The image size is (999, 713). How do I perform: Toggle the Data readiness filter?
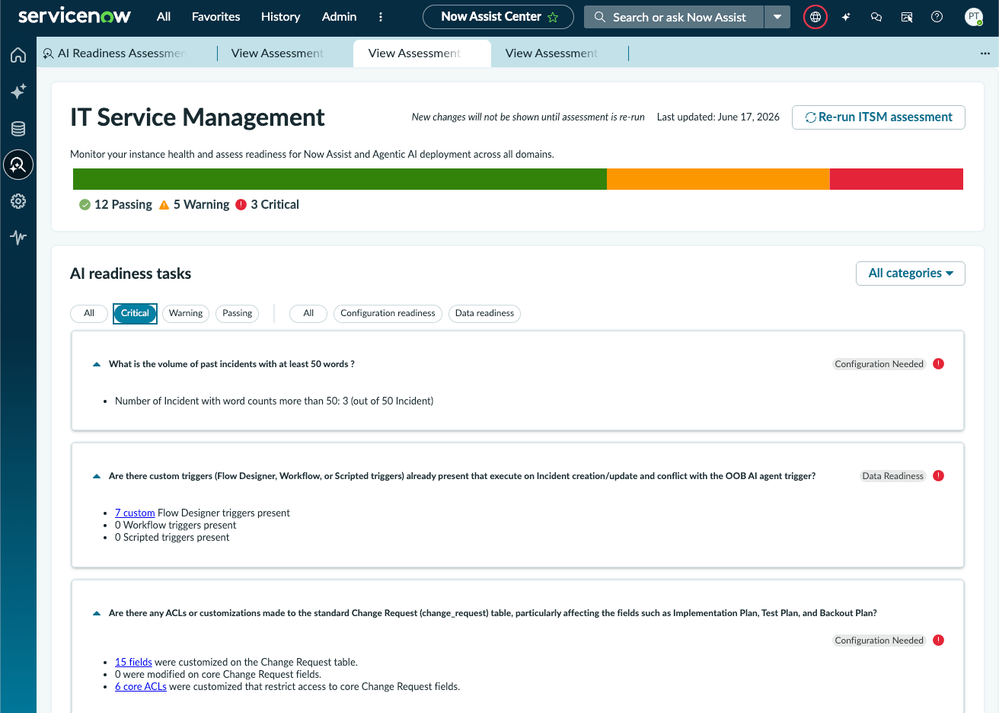coord(484,313)
